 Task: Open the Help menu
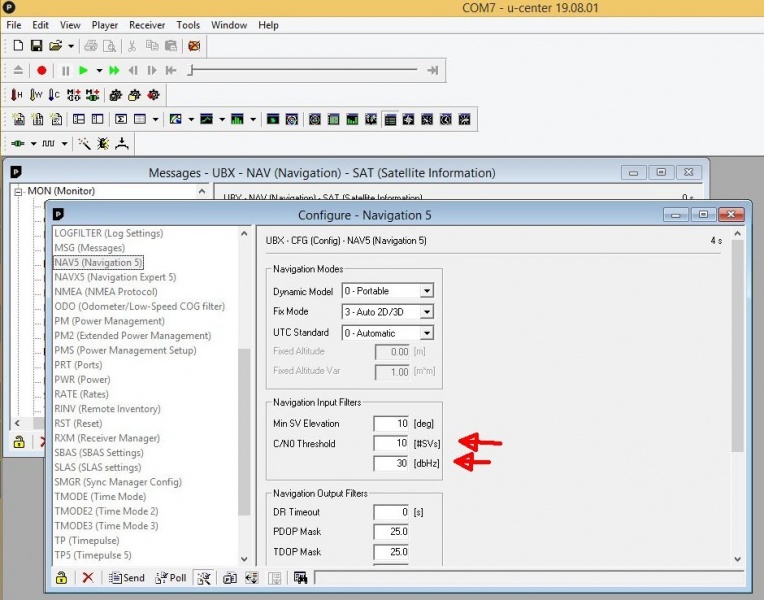tap(268, 25)
